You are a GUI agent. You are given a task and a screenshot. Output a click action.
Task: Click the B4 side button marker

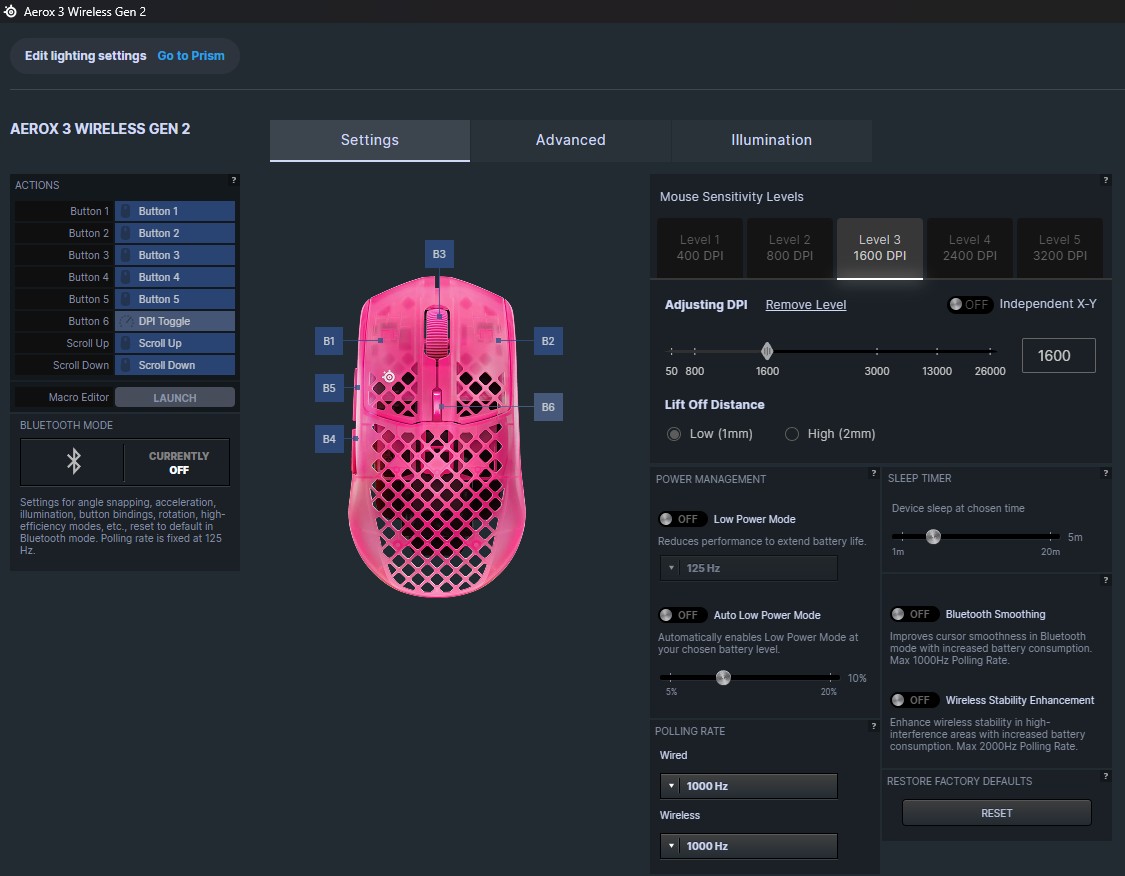click(x=329, y=437)
